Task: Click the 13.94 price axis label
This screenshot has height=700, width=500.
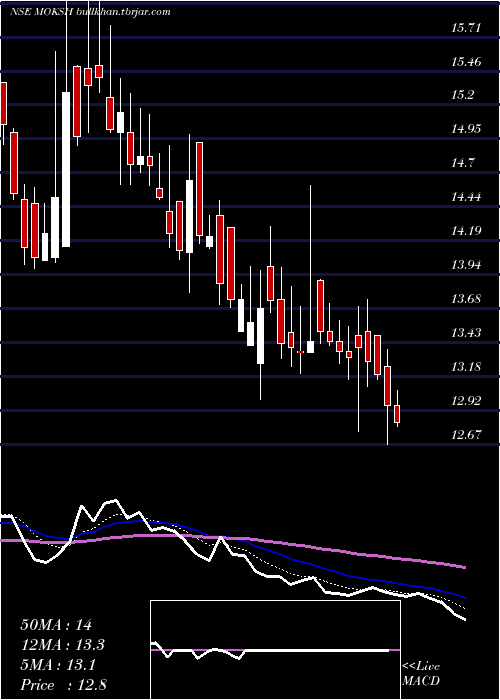Action: coord(466,265)
